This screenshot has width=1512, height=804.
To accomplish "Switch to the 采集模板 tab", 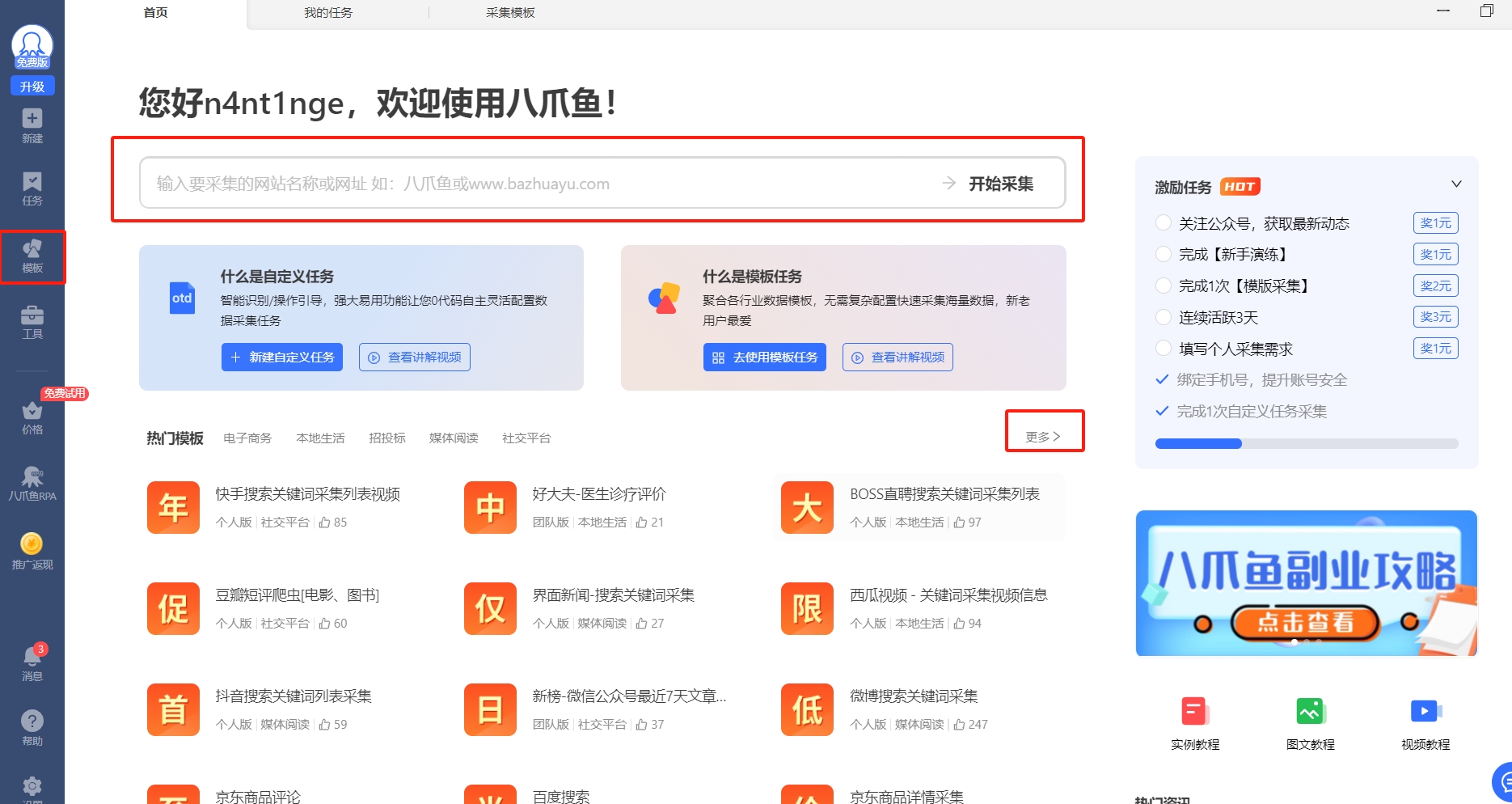I will 510,13.
